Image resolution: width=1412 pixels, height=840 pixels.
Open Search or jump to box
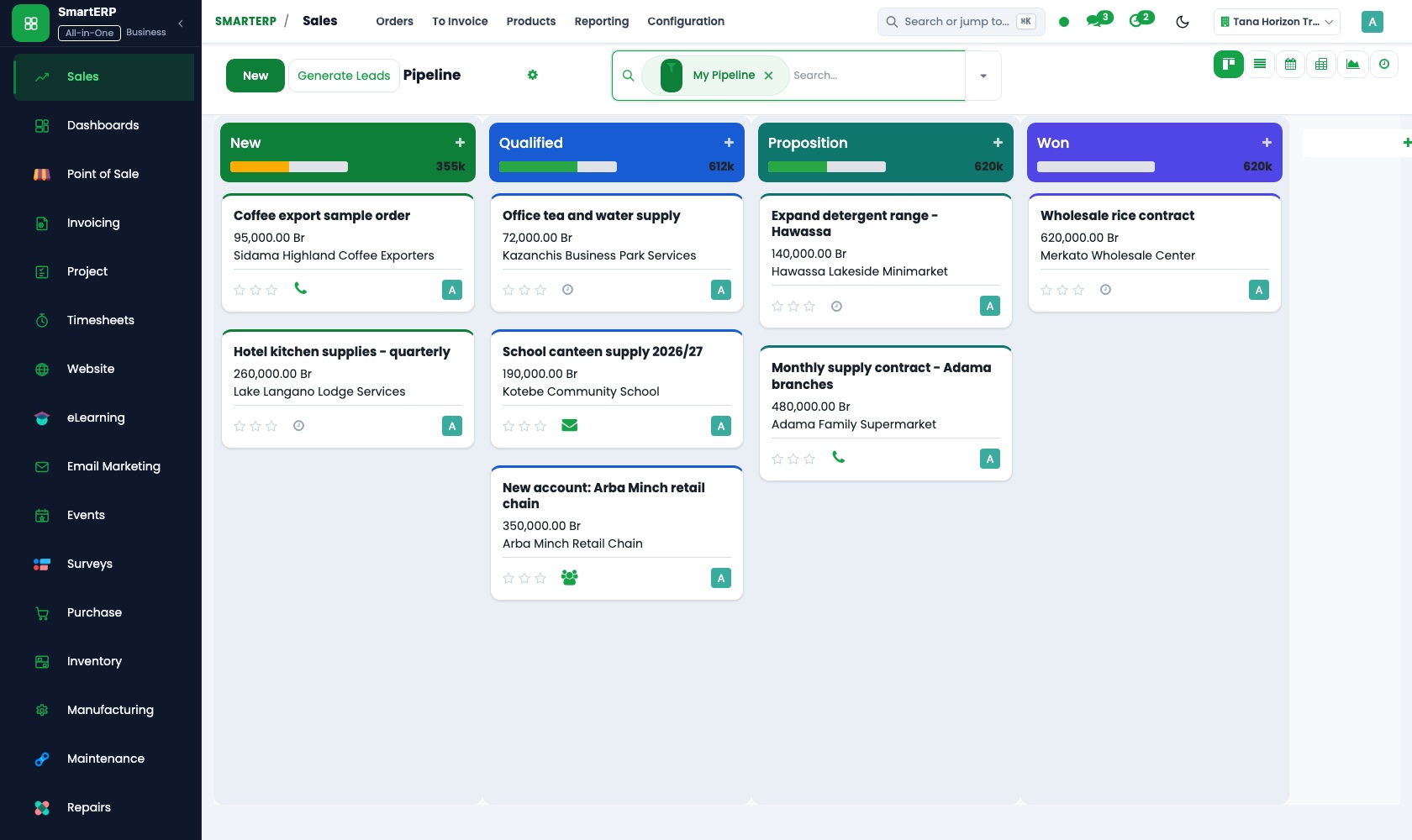(x=962, y=22)
